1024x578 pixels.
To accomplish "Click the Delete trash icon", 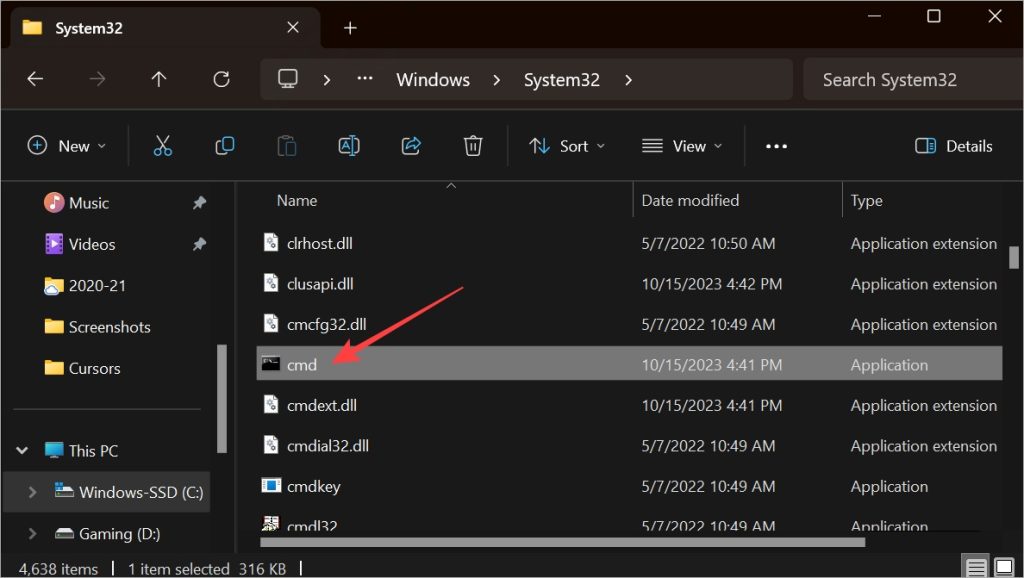I will click(x=473, y=146).
